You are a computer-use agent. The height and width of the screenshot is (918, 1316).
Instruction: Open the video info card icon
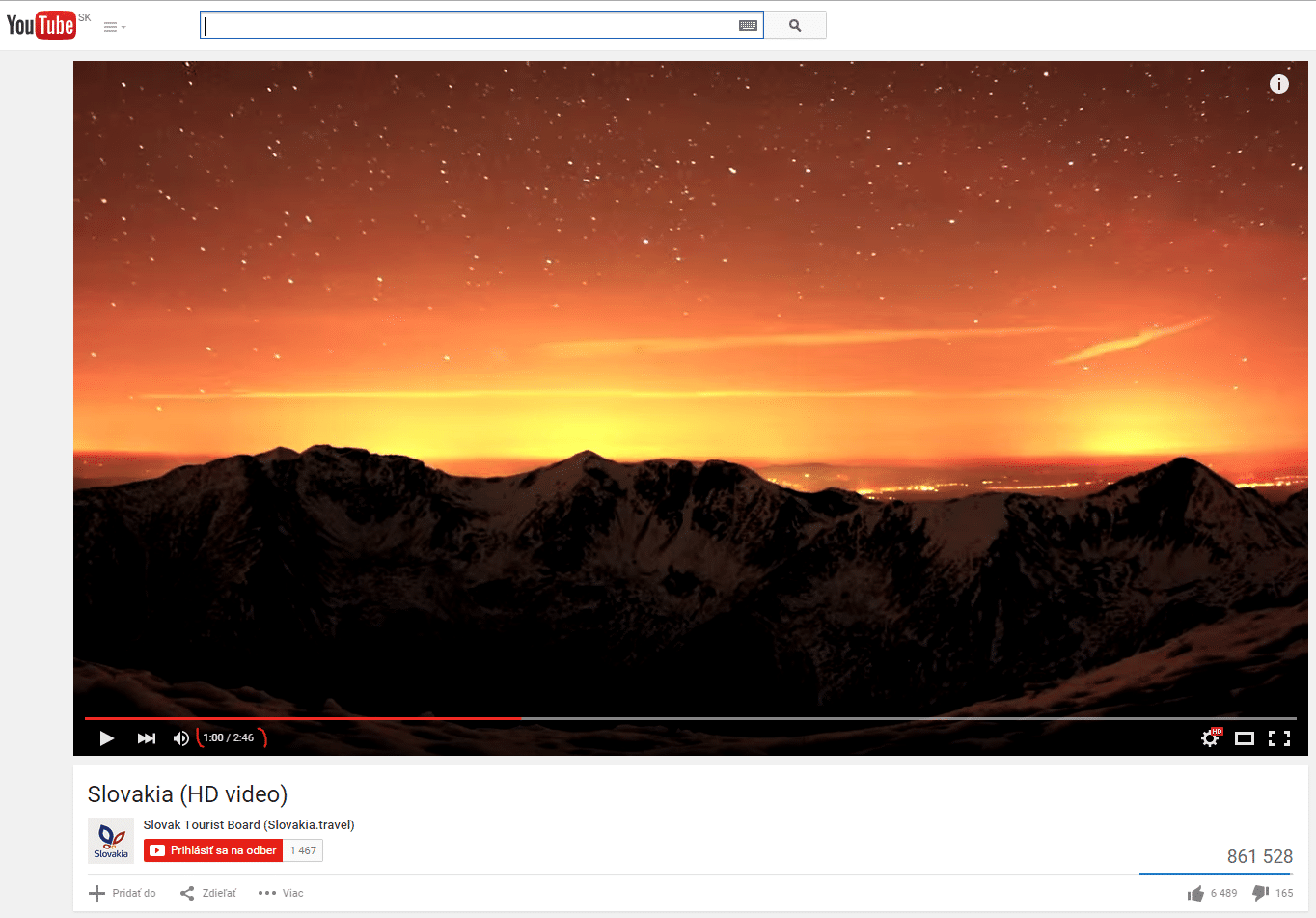[1278, 84]
